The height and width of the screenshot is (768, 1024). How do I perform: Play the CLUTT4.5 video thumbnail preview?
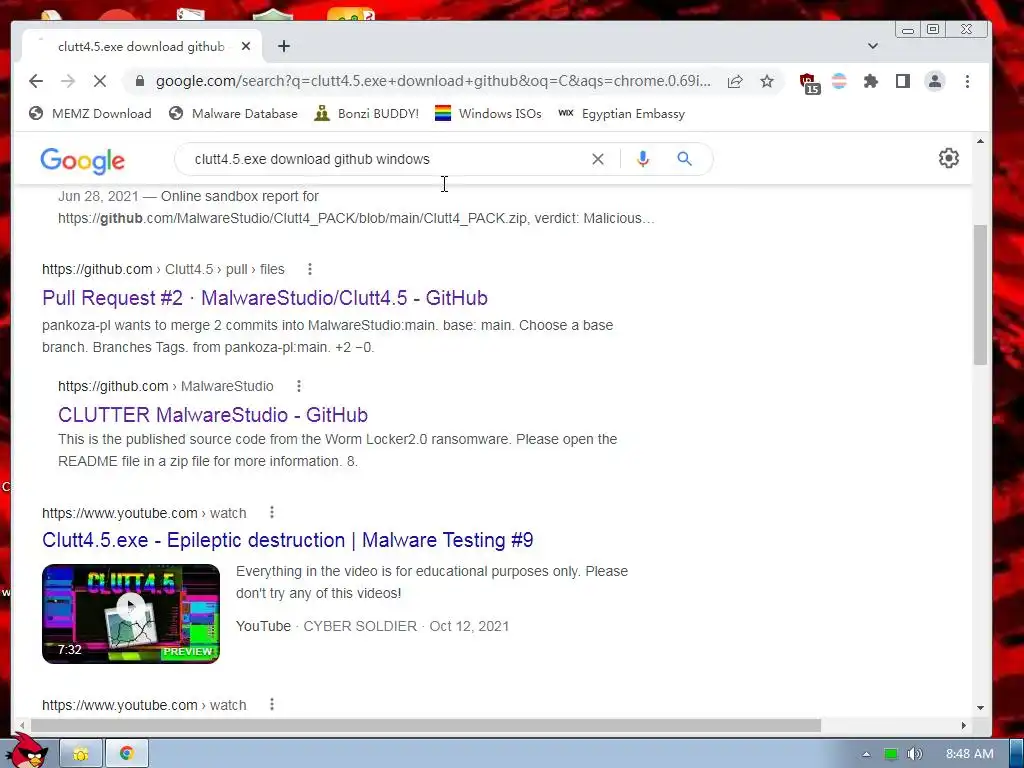pyautogui.click(x=131, y=614)
